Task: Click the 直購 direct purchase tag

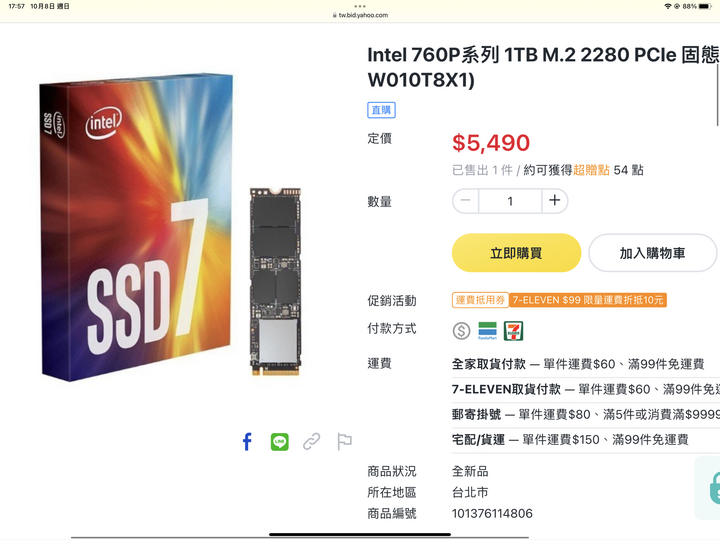Action: tap(381, 110)
